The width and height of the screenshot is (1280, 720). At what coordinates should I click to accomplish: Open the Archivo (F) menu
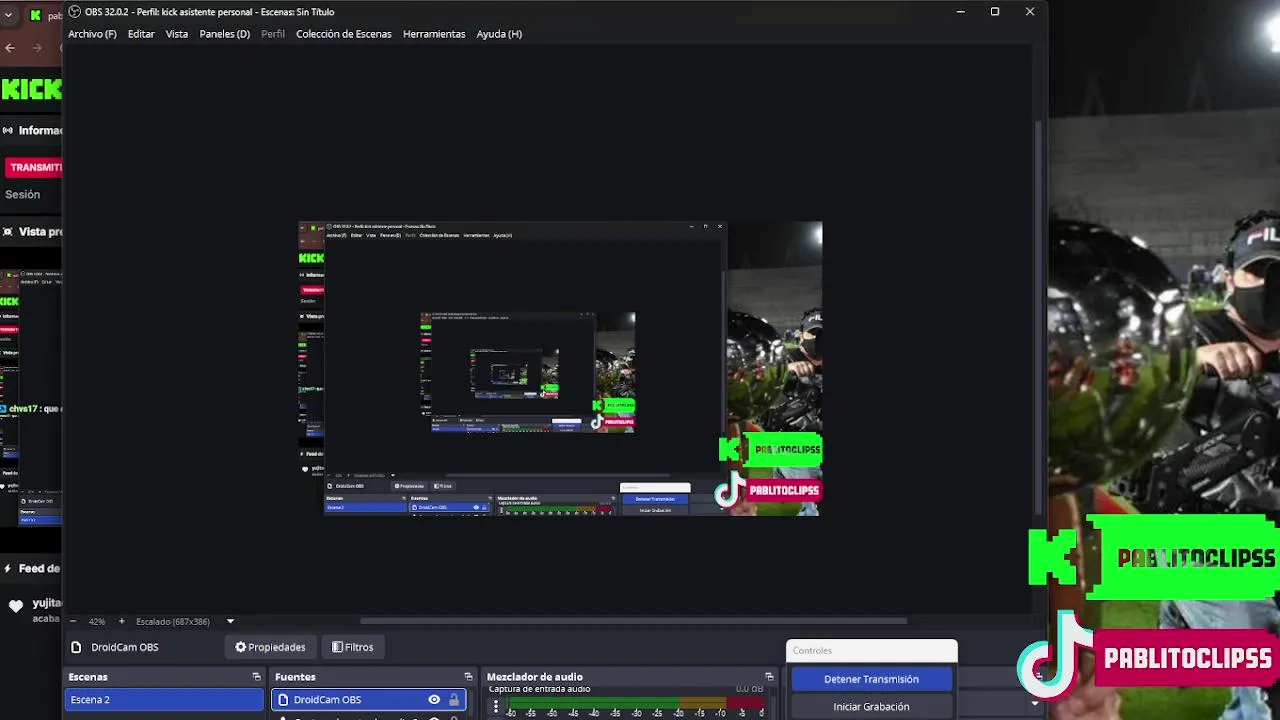92,34
